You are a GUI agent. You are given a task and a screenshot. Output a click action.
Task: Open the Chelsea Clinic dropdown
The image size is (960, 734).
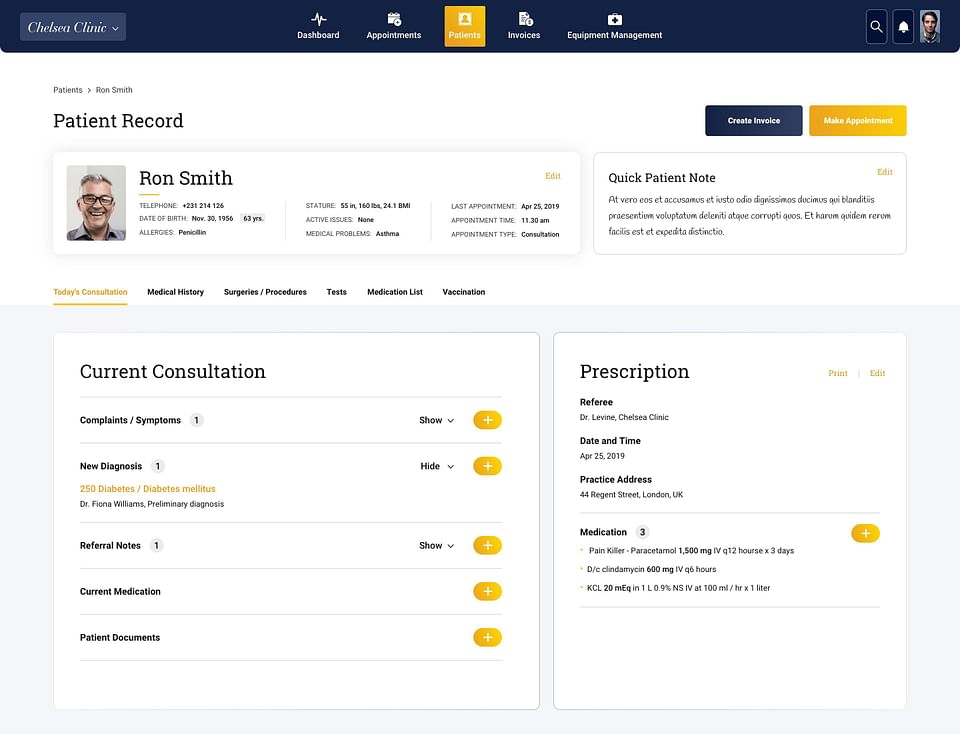click(73, 27)
